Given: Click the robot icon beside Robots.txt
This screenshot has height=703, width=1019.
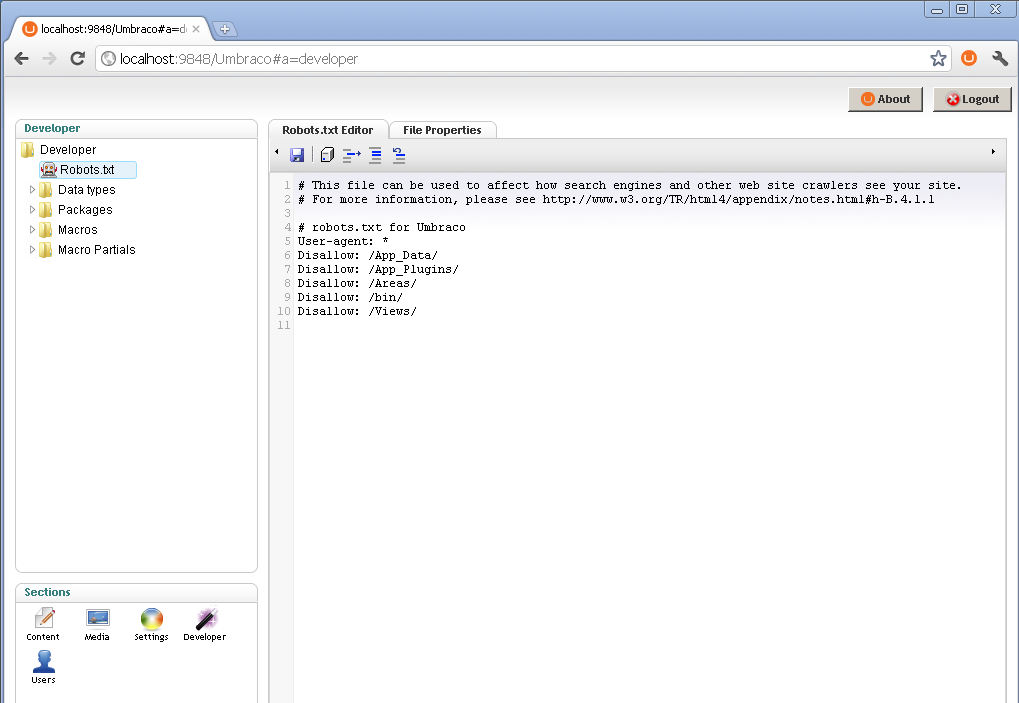Looking at the screenshot, I should pos(49,170).
